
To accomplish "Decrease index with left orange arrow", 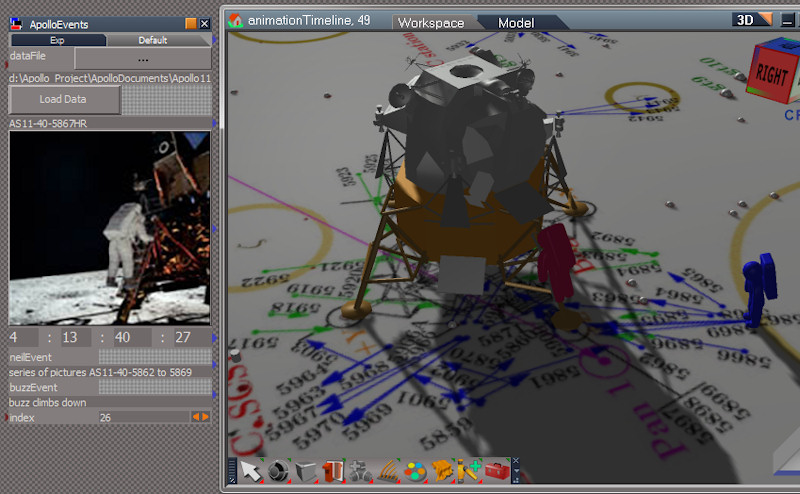I will [x=195, y=417].
